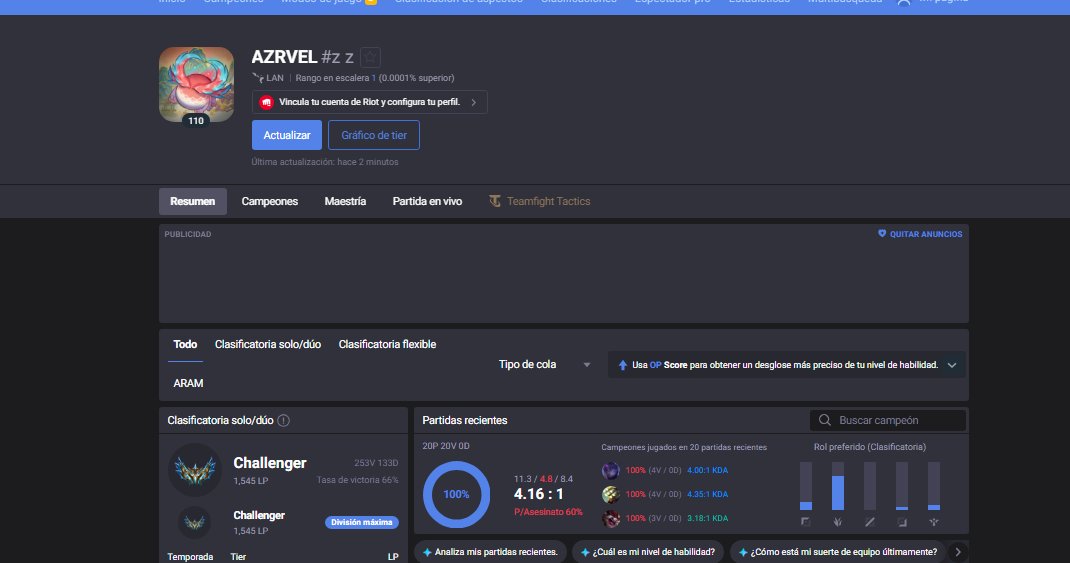The height and width of the screenshot is (563, 1070).
Task: Click ¿Cómo está mi suerte de equipo chip
Action: pos(839,552)
